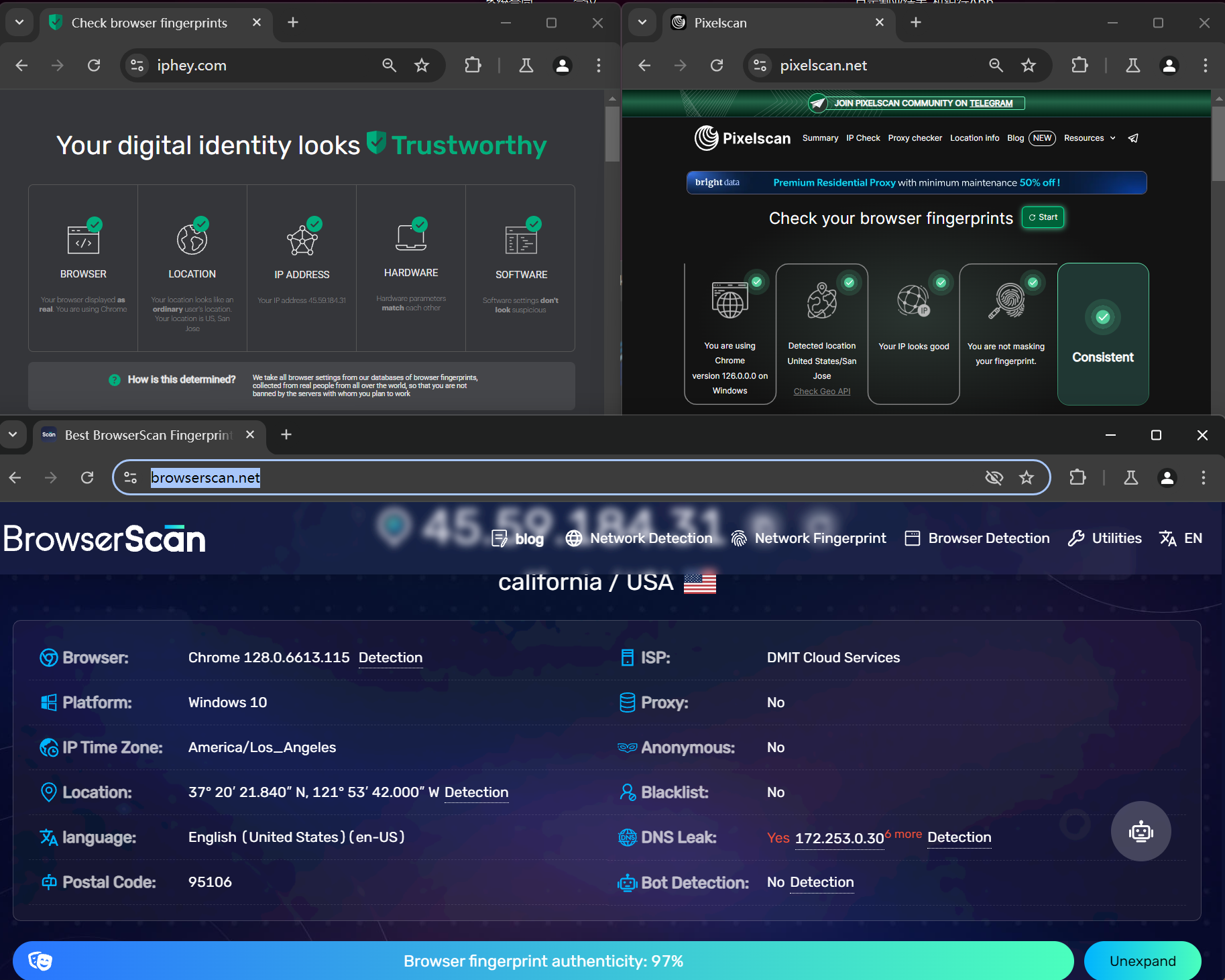This screenshot has height=980, width=1225.
Task: Switch language with the EN selector
Action: (x=1181, y=538)
